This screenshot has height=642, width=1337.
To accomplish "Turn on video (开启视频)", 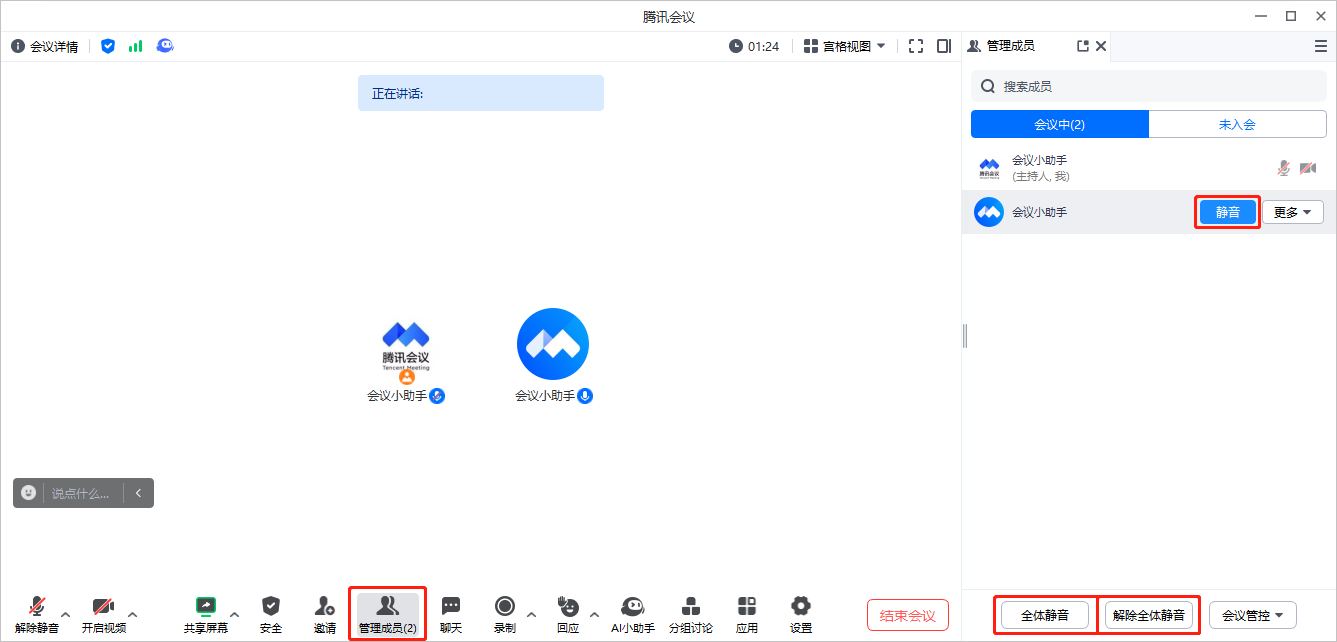I will pyautogui.click(x=104, y=615).
